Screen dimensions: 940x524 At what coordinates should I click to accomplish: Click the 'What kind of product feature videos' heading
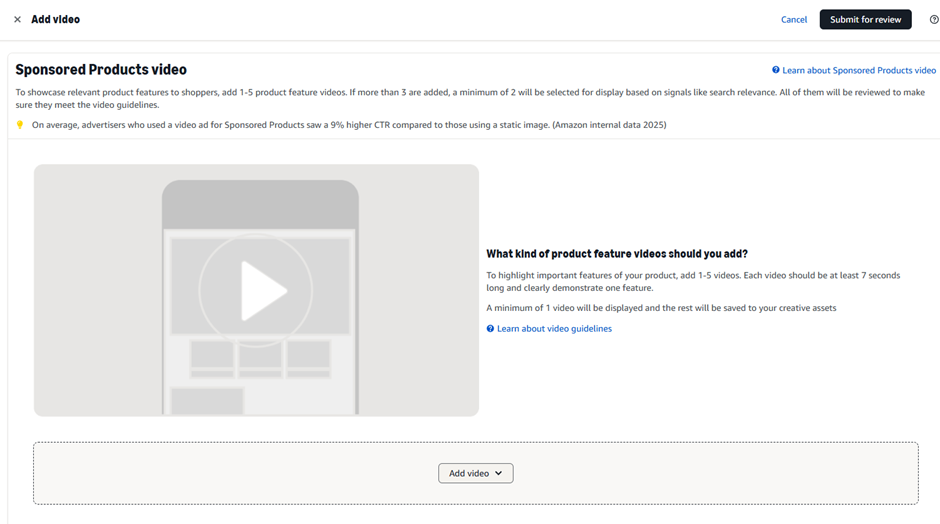[x=616, y=254]
